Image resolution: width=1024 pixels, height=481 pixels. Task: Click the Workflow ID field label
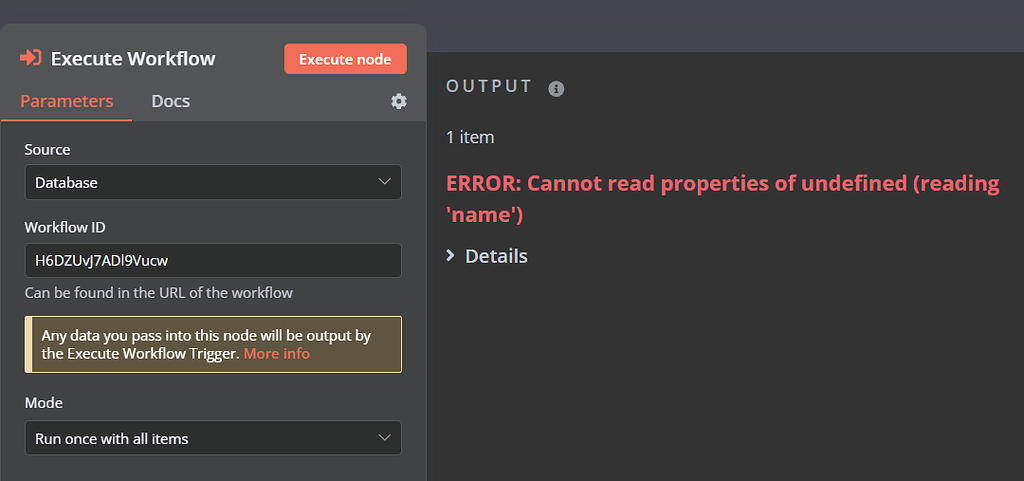click(x=65, y=227)
